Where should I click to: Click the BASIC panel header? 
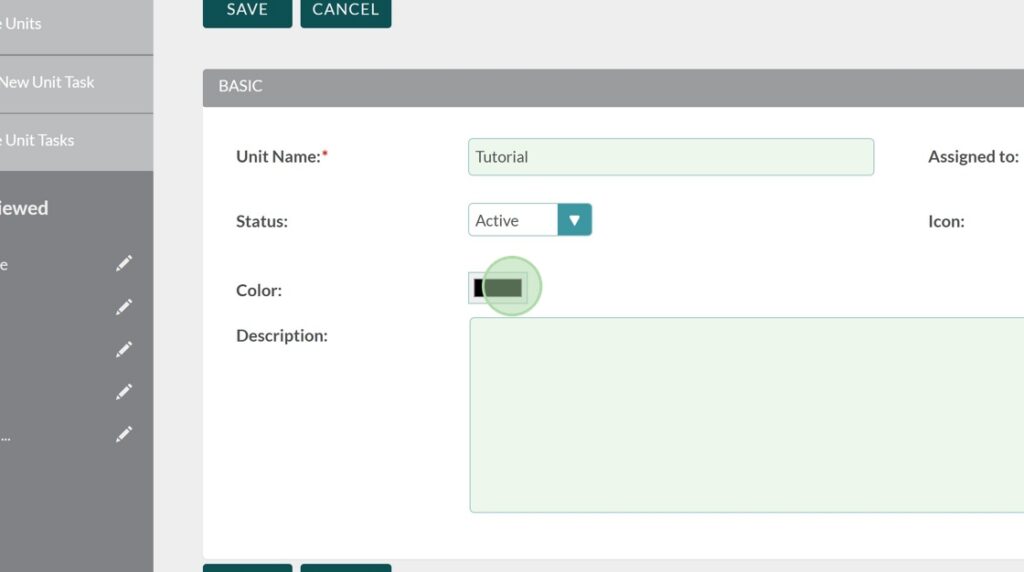tap(612, 87)
